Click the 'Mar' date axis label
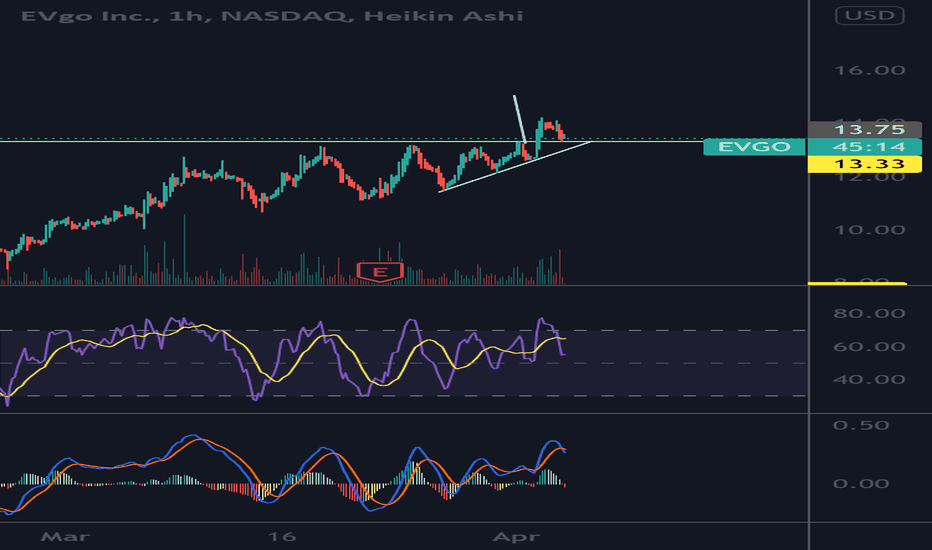The width and height of the screenshot is (932, 550). click(65, 537)
